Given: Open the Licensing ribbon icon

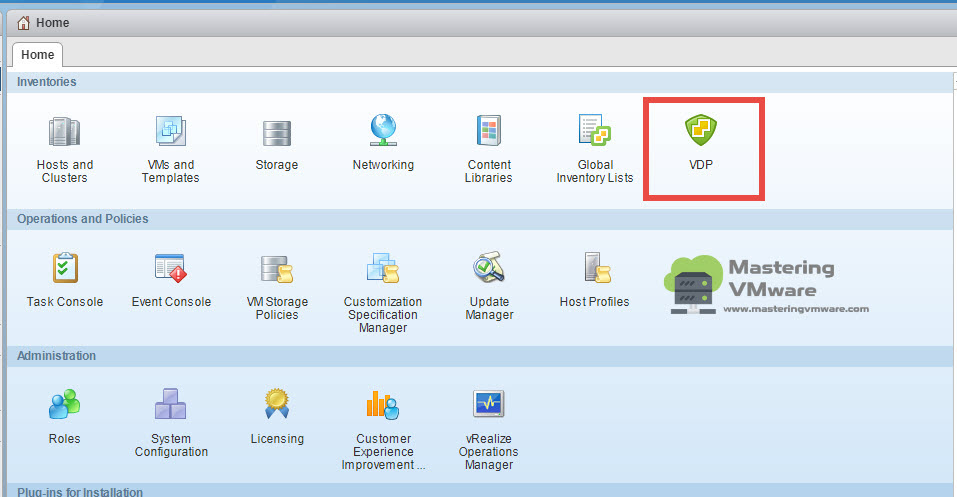Looking at the screenshot, I should 276,404.
